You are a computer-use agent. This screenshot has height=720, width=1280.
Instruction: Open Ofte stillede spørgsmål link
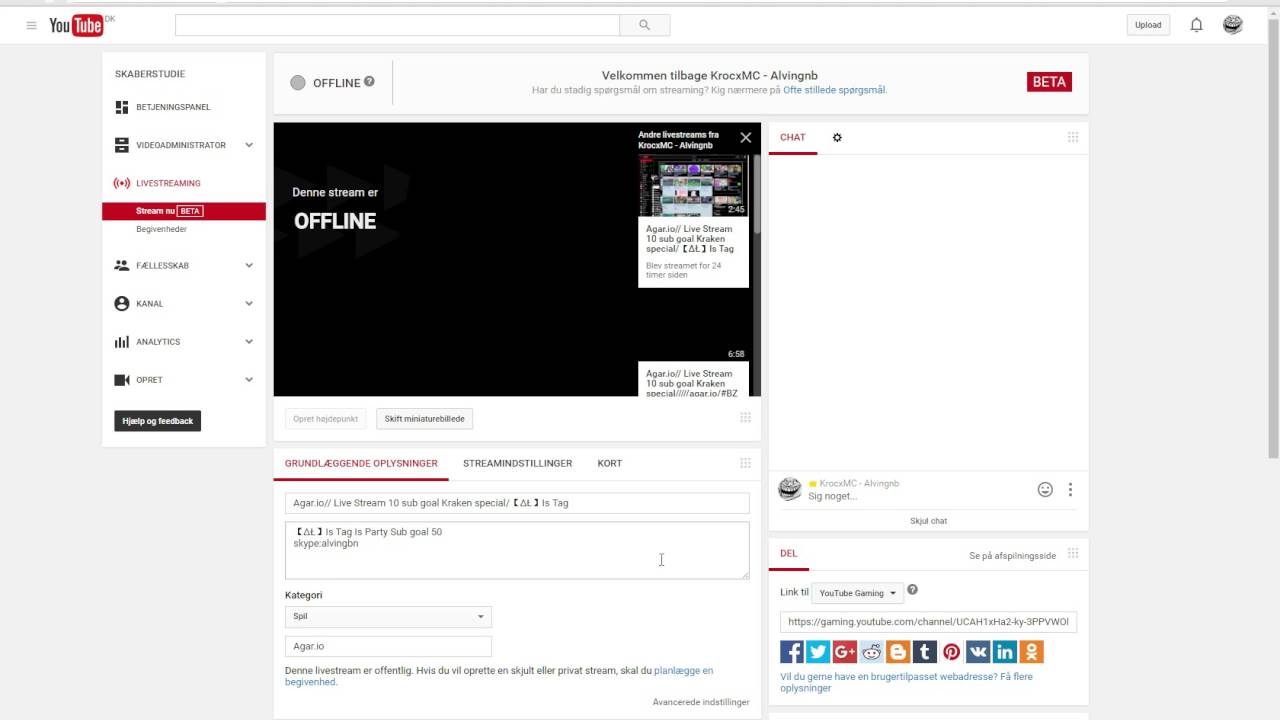pyautogui.click(x=835, y=90)
